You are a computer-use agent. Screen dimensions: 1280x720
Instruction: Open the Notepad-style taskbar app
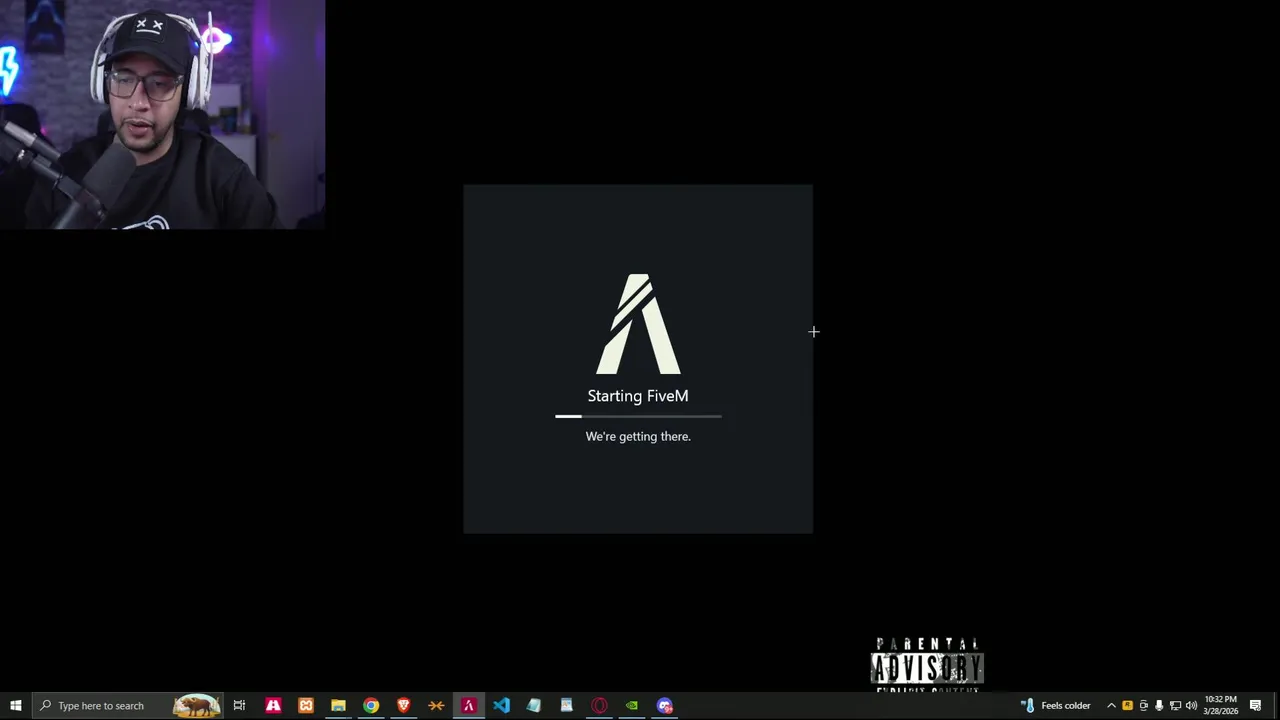534,705
